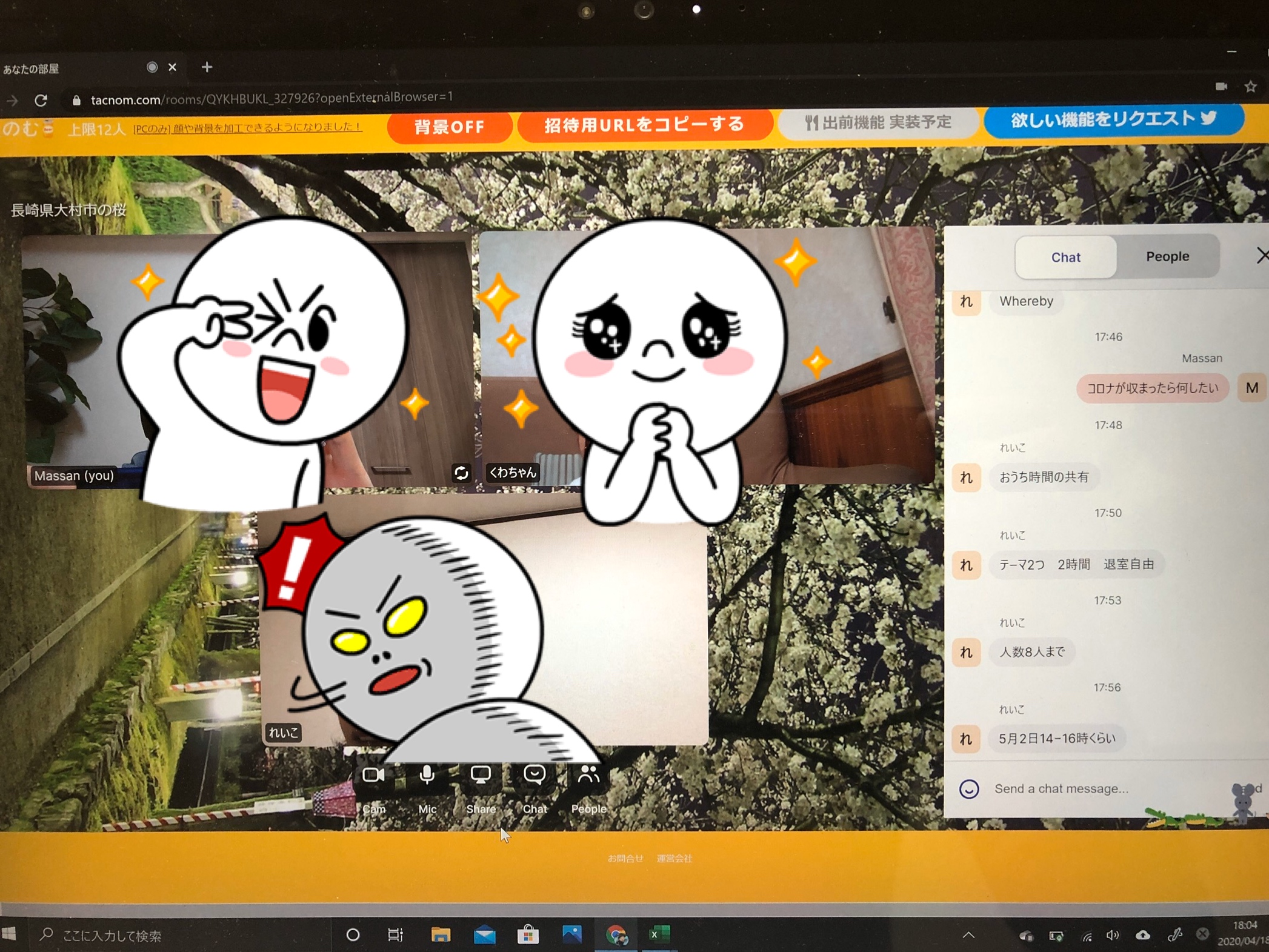Click the 出前機能 実装予定 button

point(878,122)
